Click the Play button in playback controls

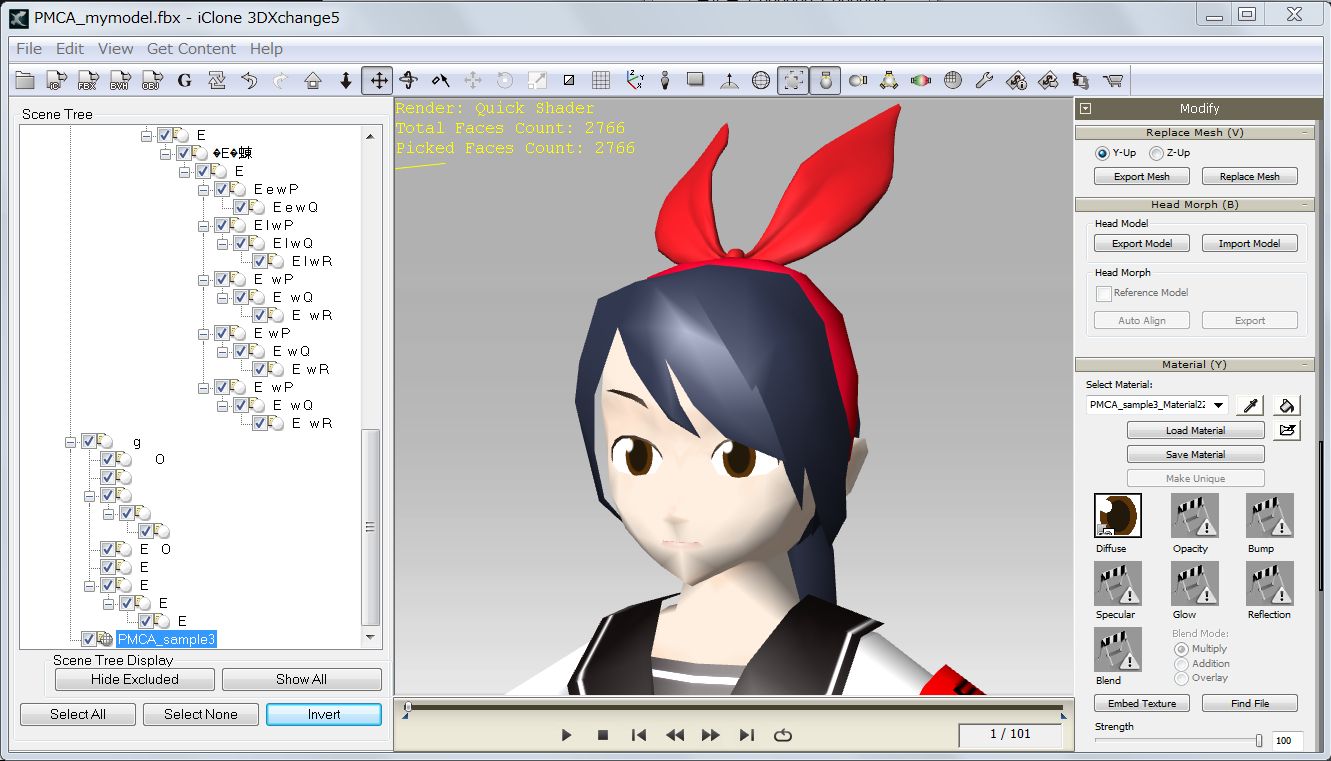[566, 735]
